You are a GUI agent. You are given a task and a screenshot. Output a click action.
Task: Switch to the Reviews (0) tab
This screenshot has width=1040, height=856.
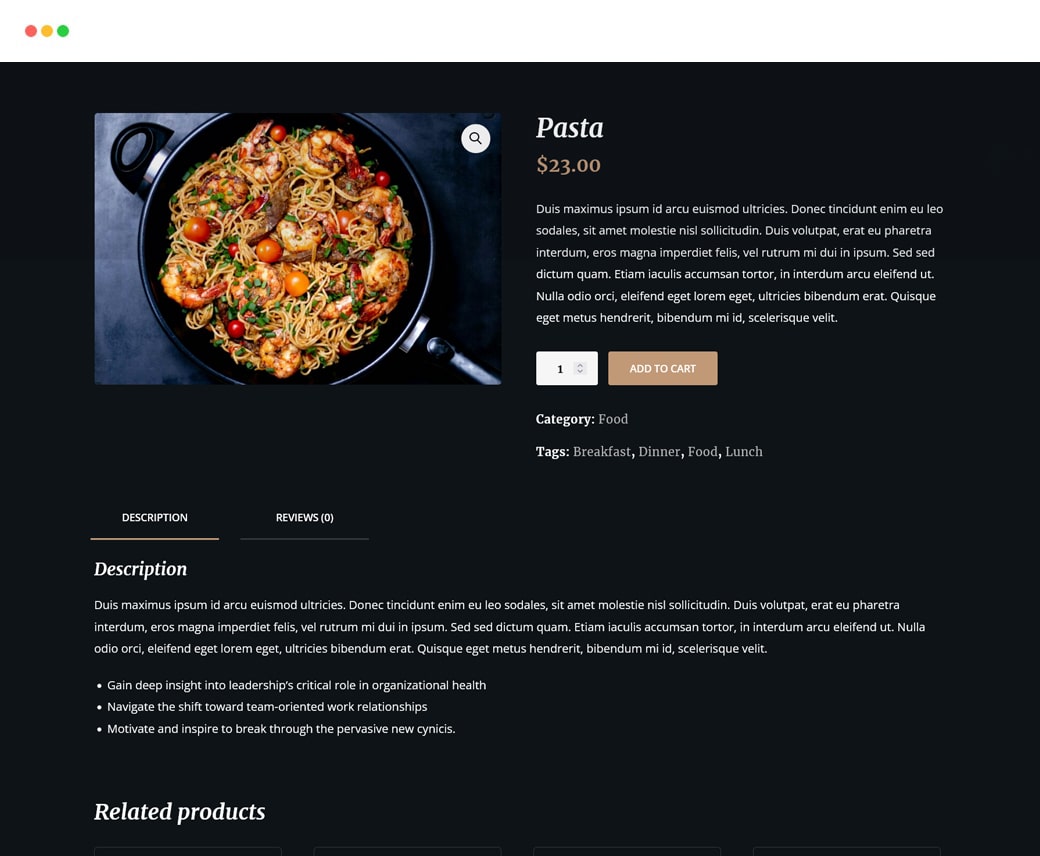(x=304, y=518)
